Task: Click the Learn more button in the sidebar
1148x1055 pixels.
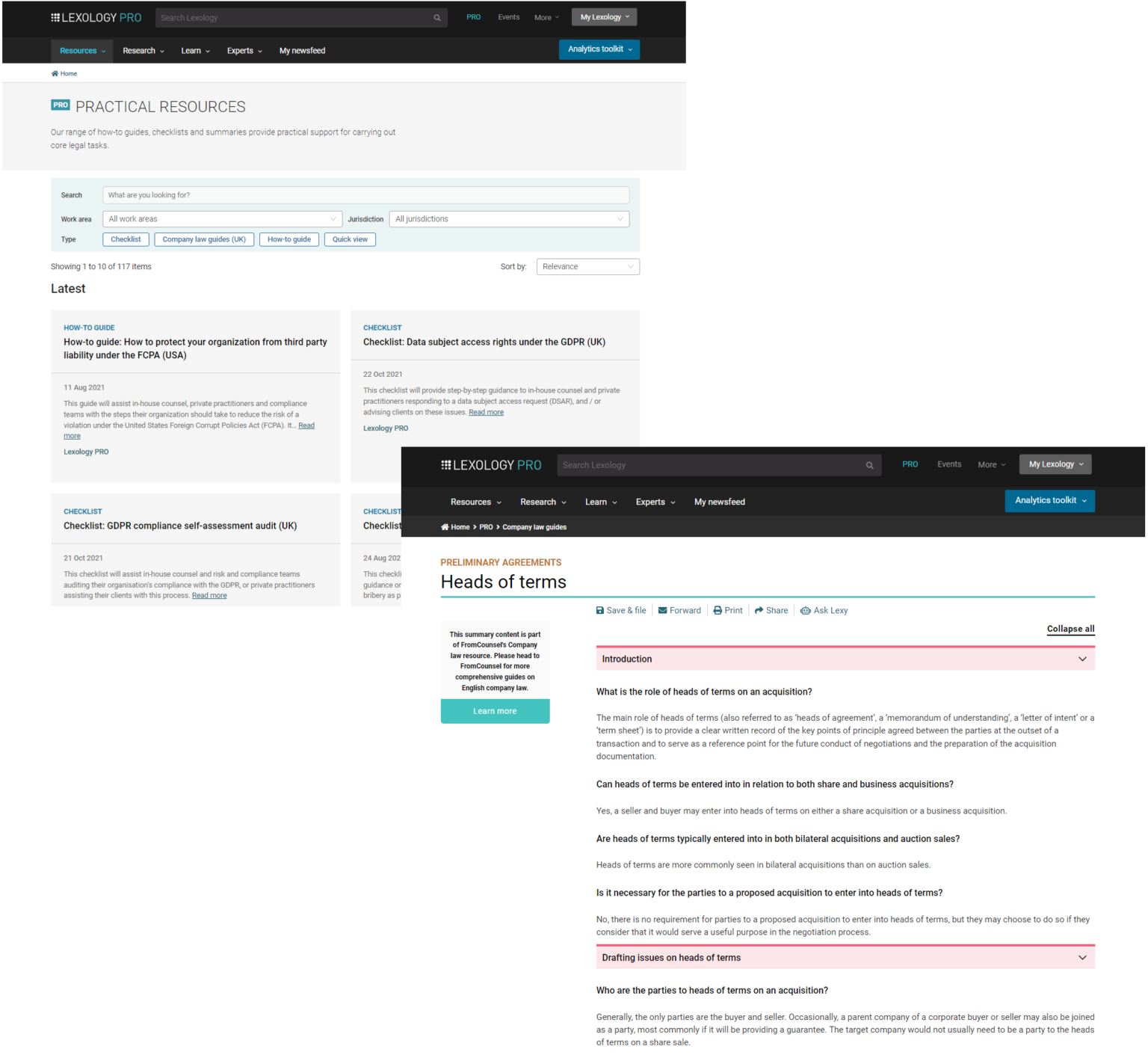Action: [495, 711]
